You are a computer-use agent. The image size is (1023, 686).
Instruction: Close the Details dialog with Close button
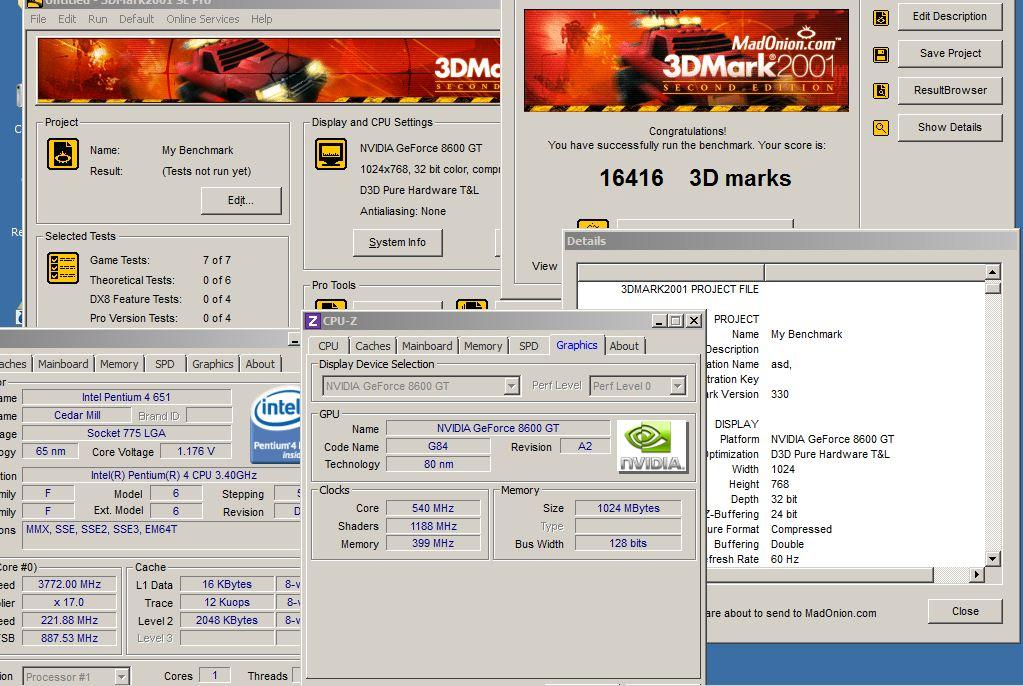[x=965, y=611]
